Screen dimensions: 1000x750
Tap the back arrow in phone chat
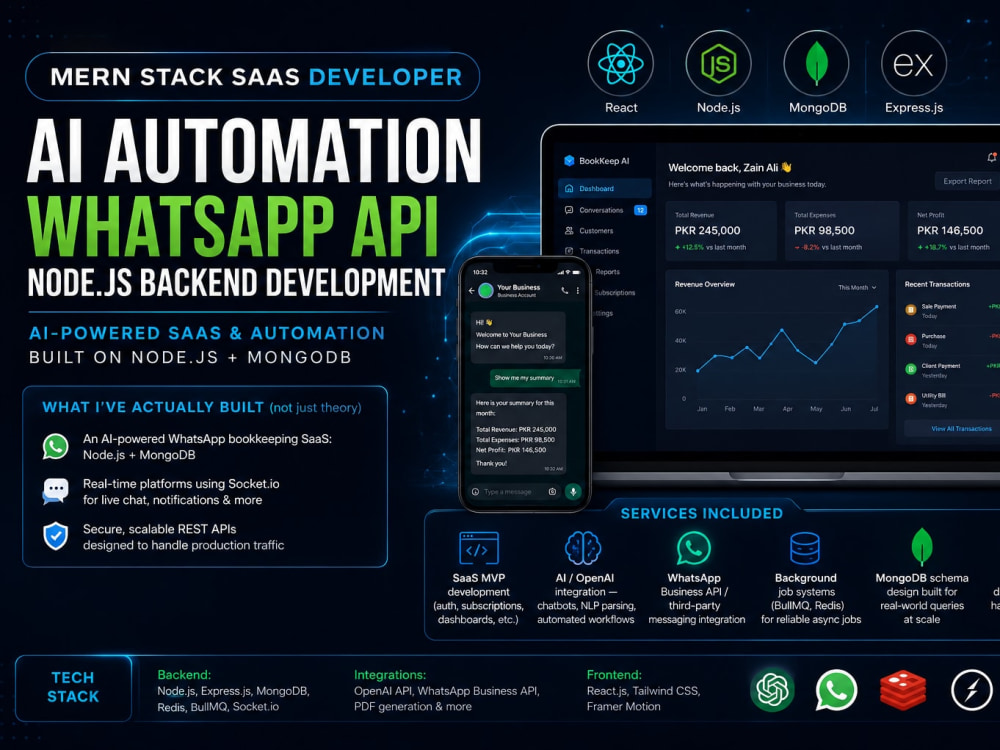472,291
